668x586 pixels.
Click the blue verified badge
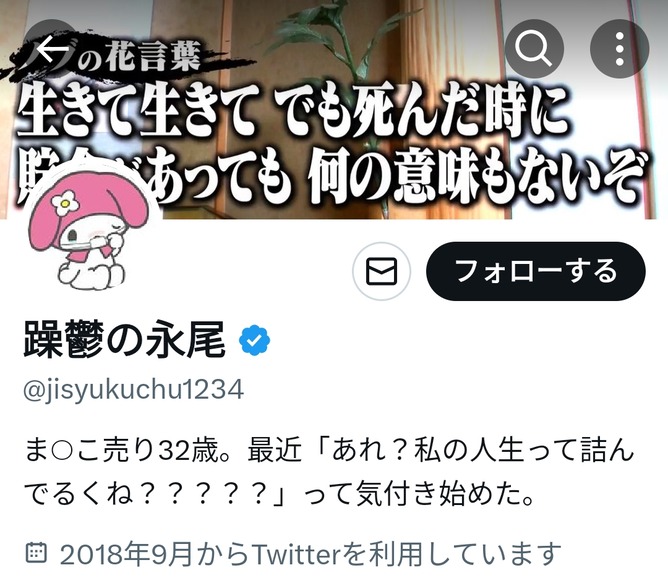click(254, 340)
